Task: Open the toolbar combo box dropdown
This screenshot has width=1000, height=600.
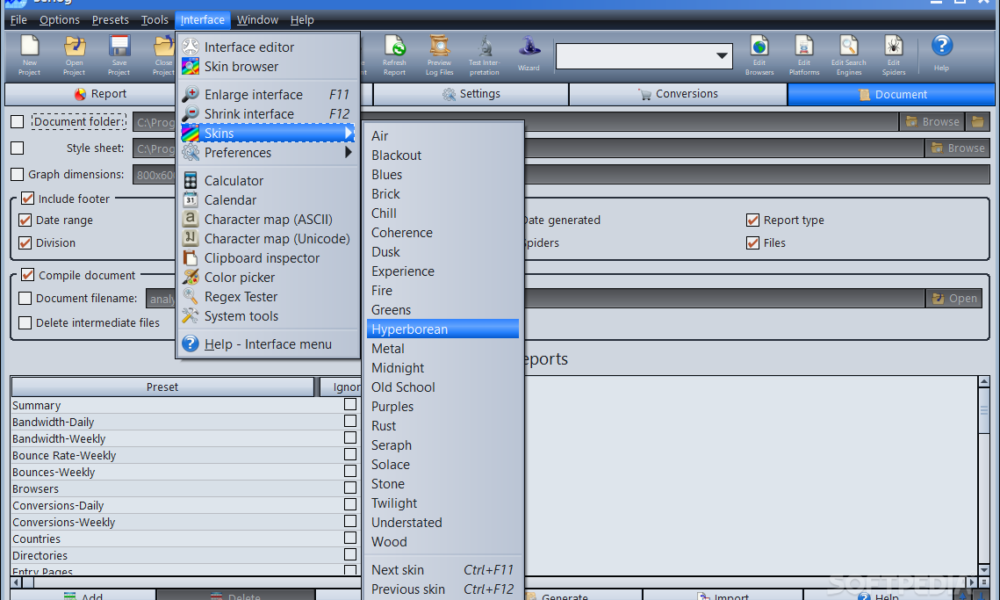Action: click(723, 56)
